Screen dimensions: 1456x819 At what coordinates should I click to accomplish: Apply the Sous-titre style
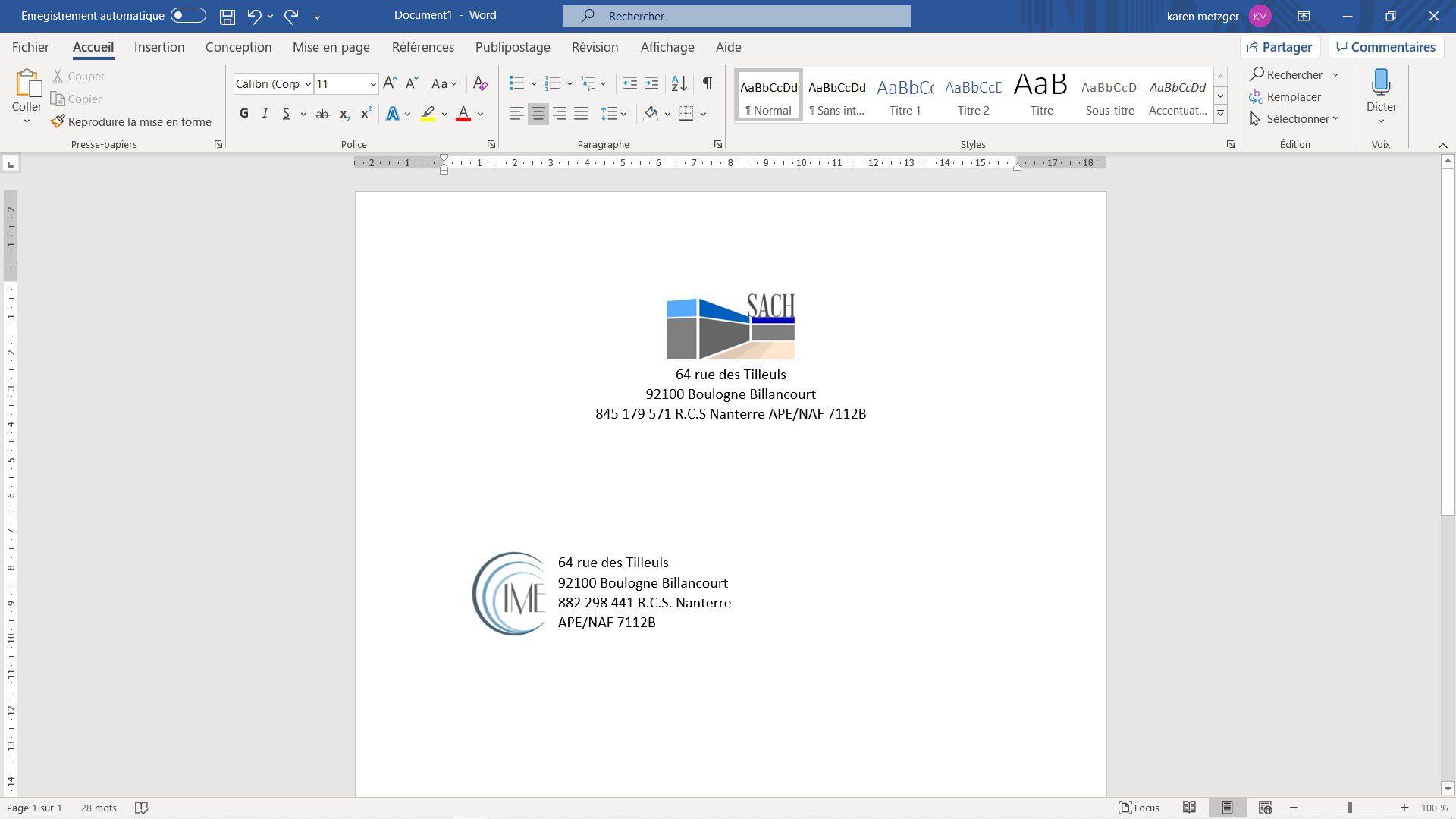pyautogui.click(x=1109, y=96)
